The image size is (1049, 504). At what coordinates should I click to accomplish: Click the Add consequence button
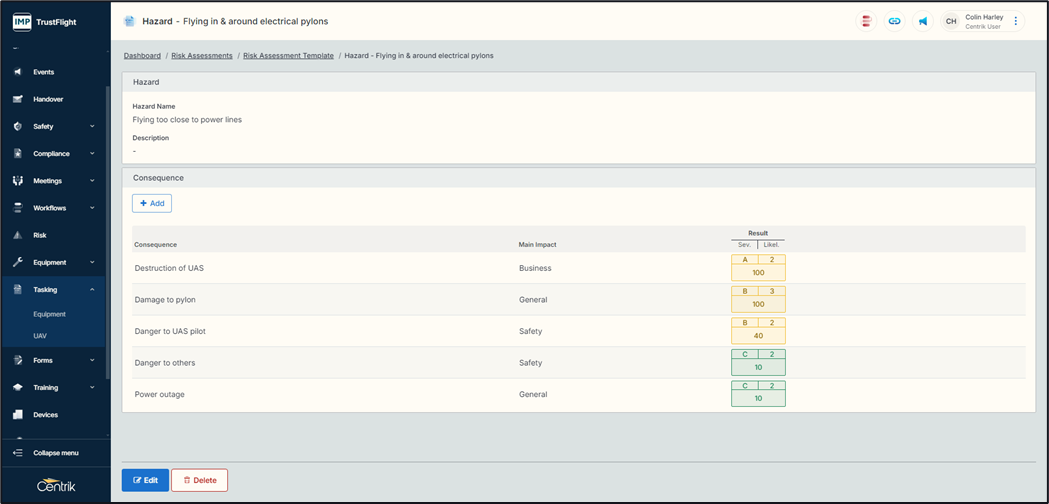(152, 203)
